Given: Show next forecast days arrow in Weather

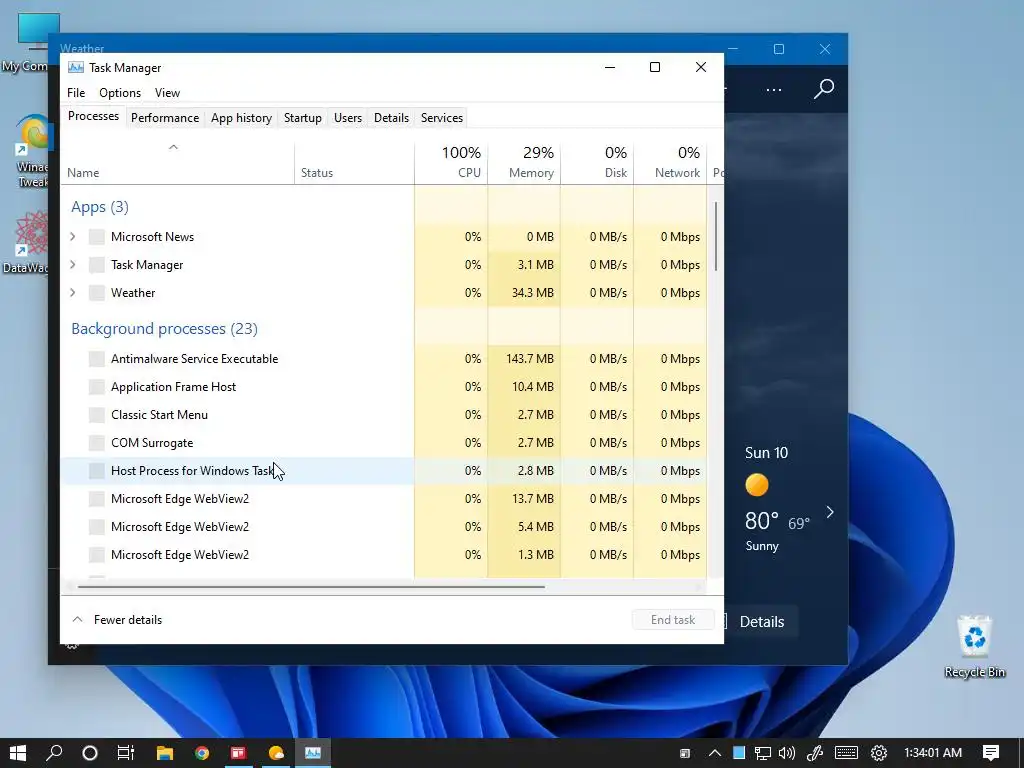Looking at the screenshot, I should tap(830, 512).
